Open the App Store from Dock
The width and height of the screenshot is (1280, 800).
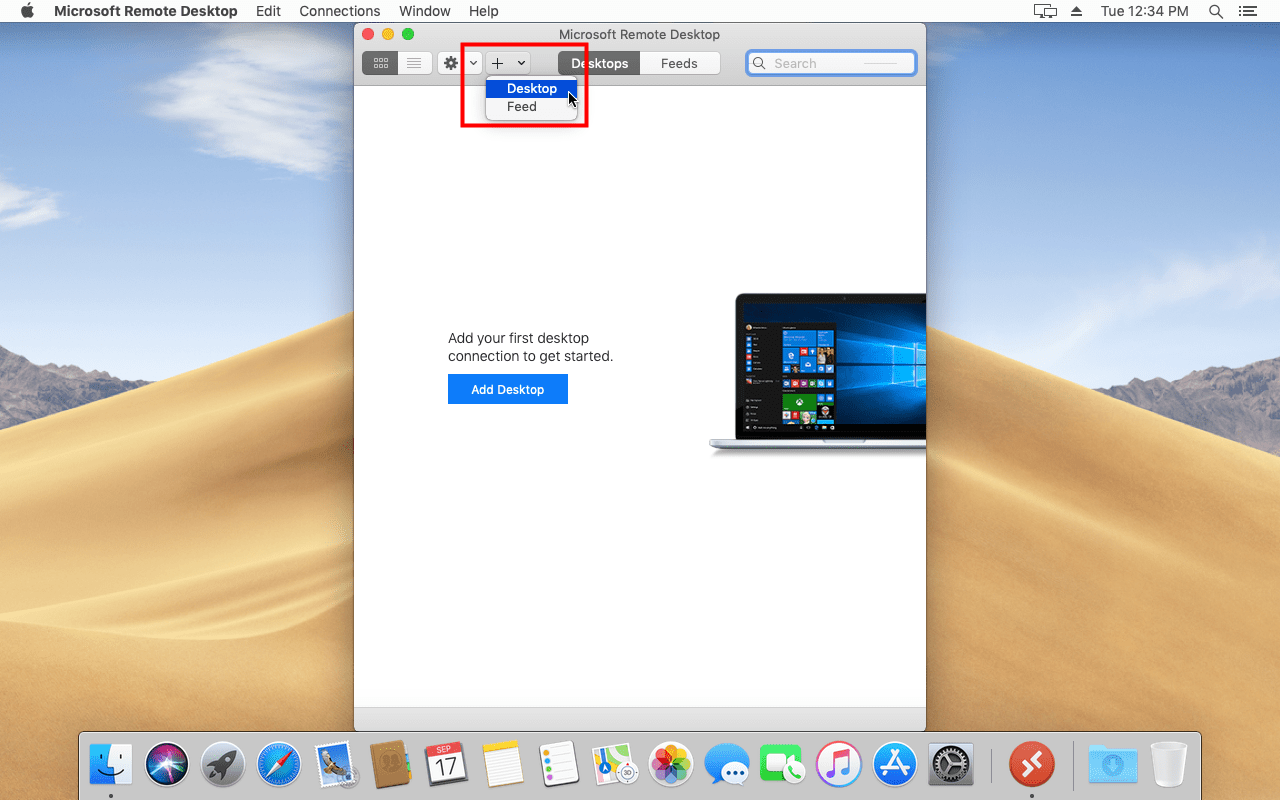(895, 765)
